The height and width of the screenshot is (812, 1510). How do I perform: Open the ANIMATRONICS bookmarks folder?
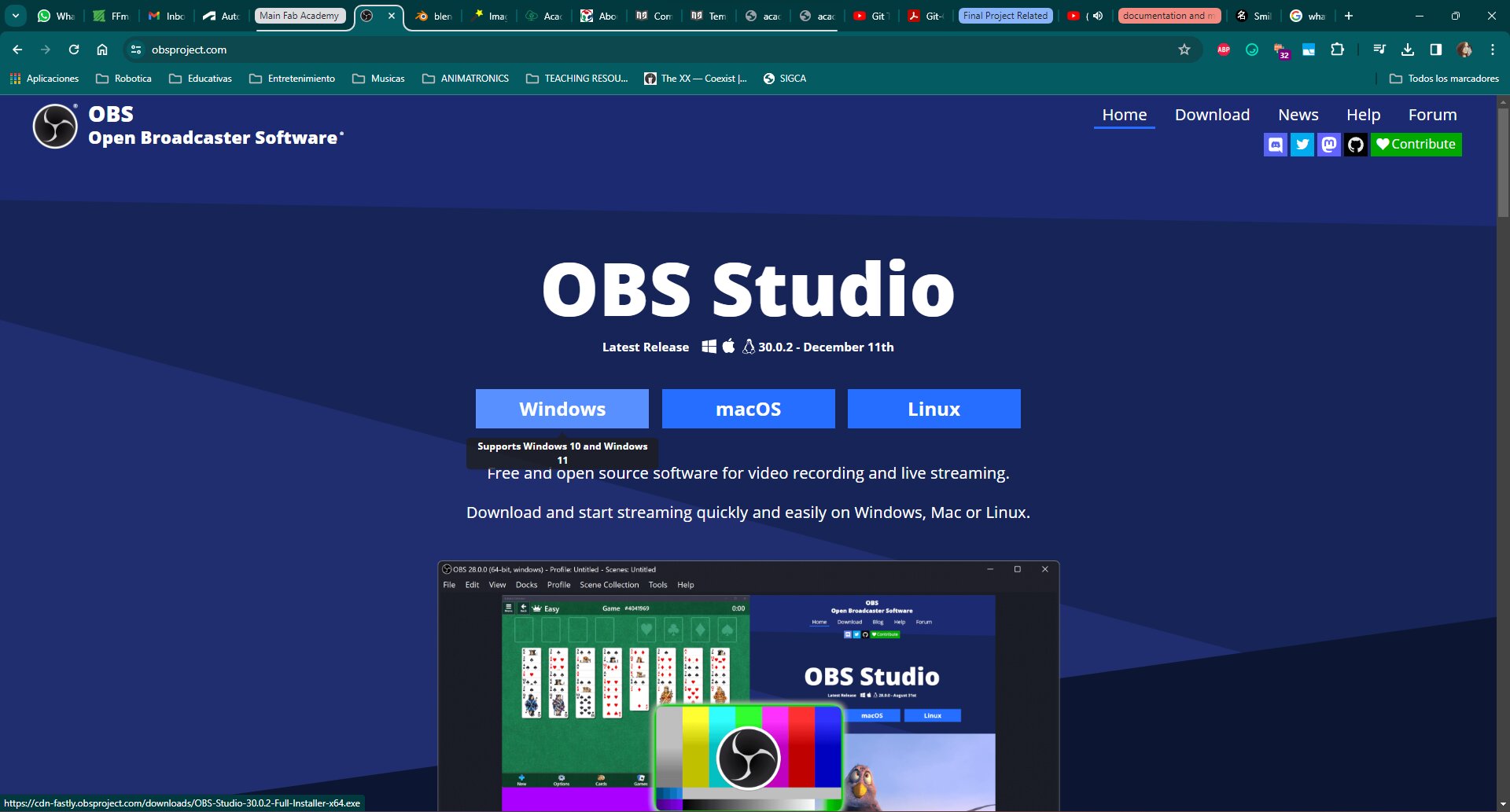pos(466,79)
